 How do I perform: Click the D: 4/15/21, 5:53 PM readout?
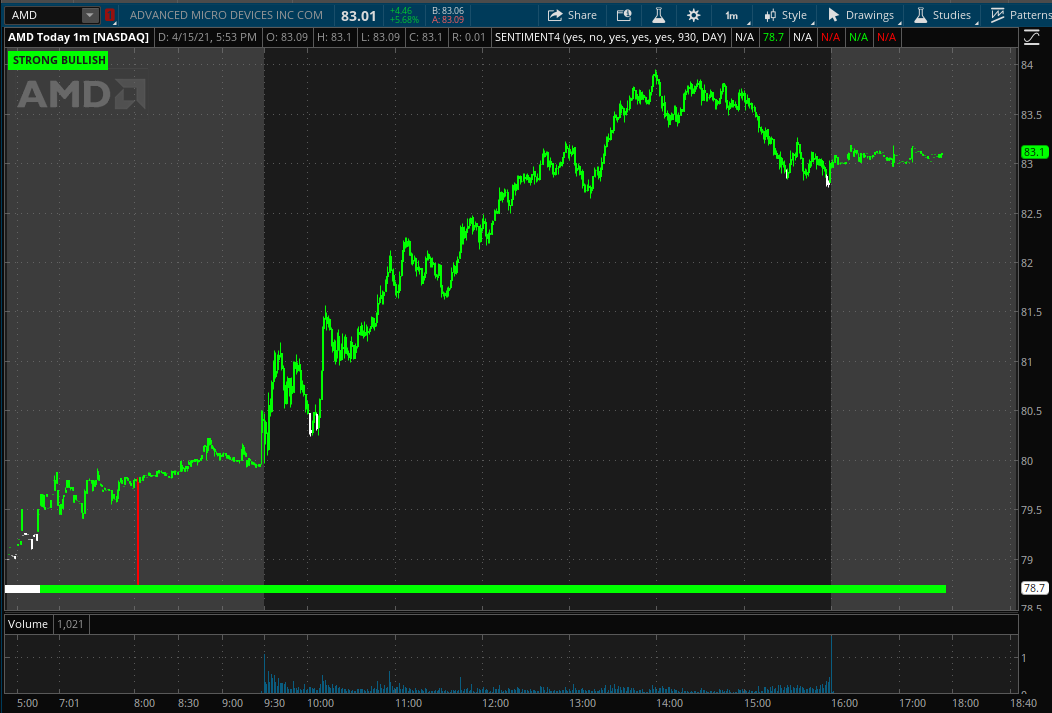[x=207, y=37]
